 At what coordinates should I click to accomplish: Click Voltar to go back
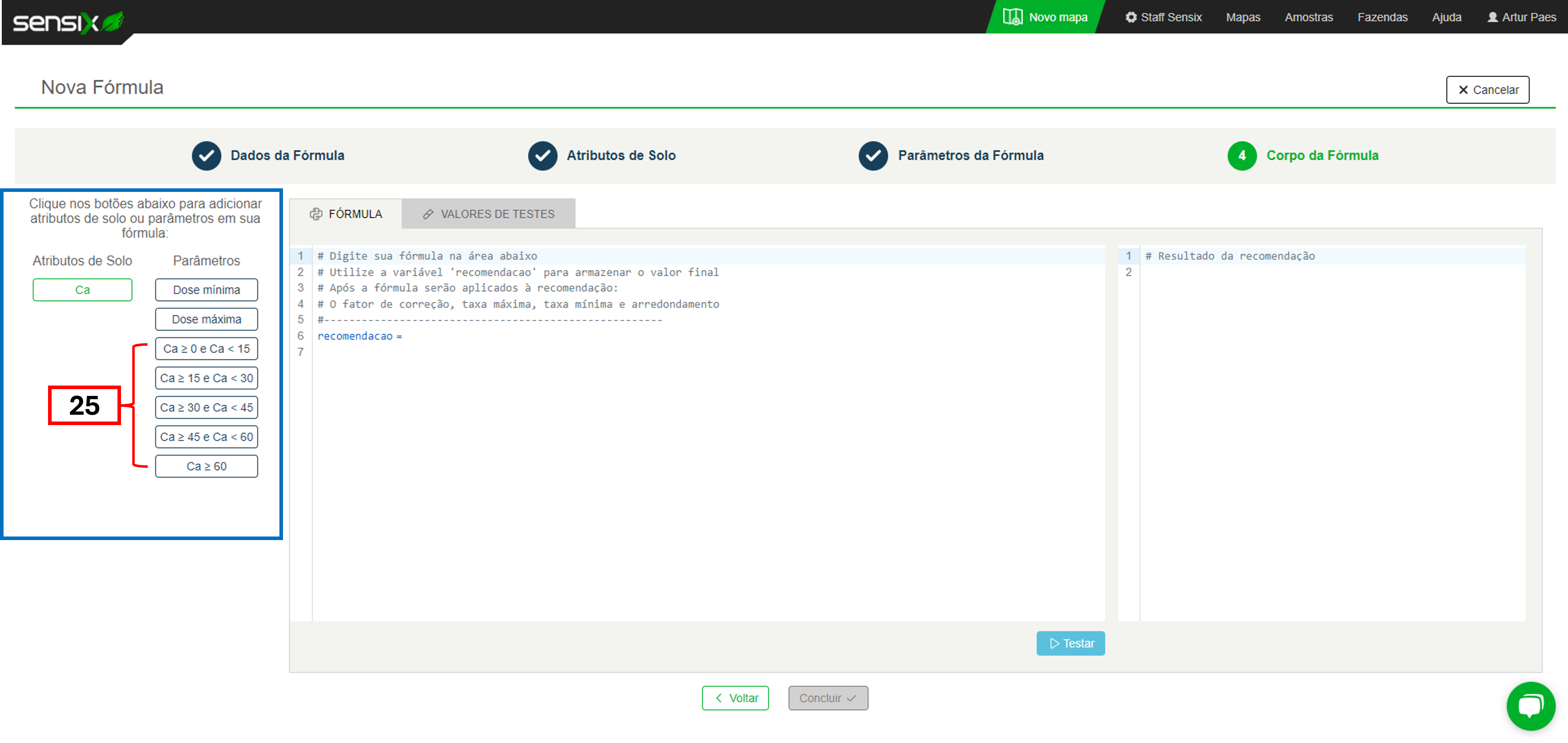click(735, 698)
